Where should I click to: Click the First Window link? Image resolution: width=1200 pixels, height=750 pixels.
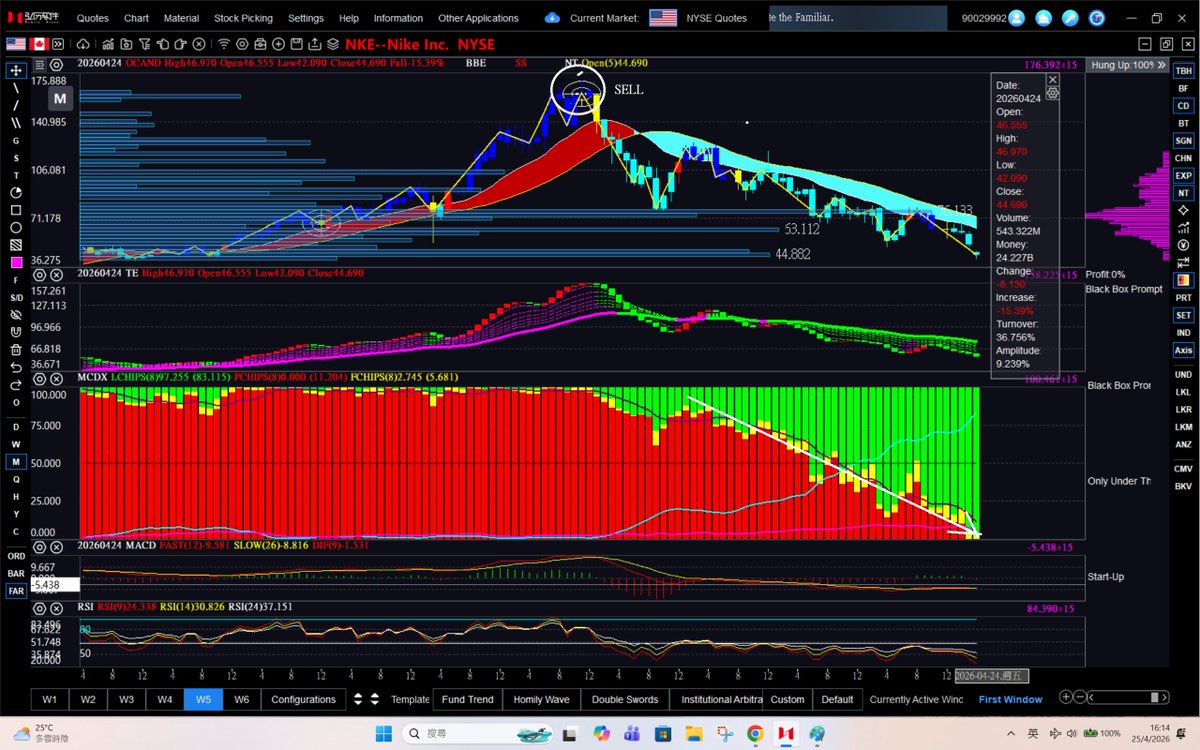click(1010, 699)
